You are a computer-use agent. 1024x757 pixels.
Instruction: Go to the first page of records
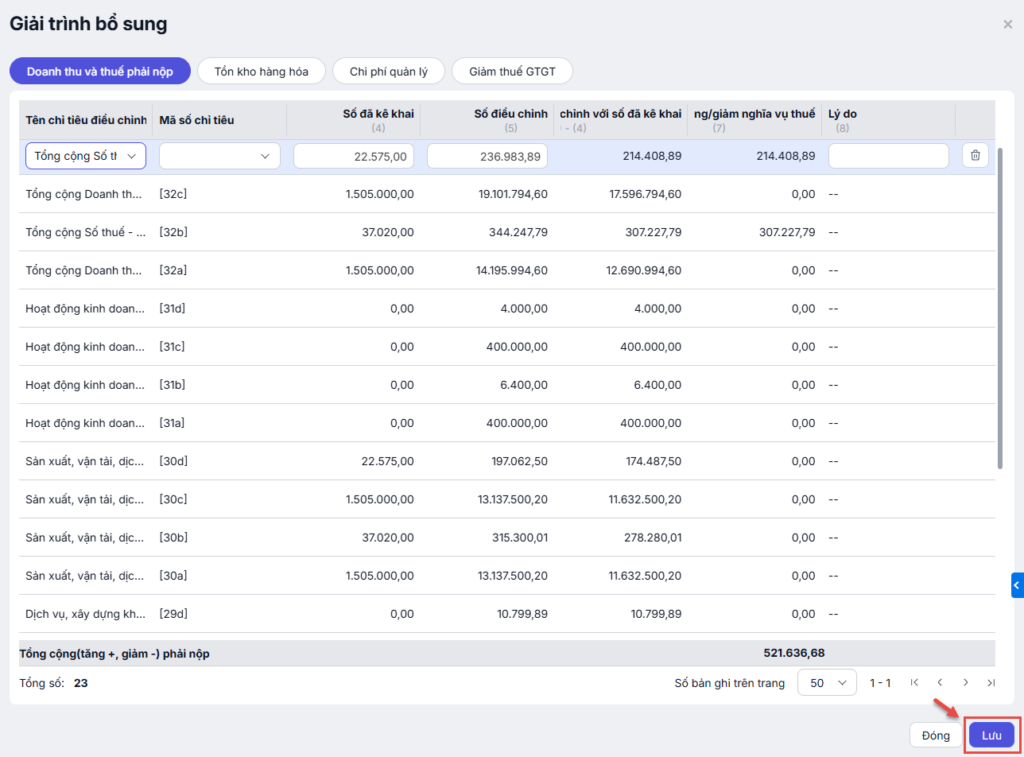pos(914,683)
